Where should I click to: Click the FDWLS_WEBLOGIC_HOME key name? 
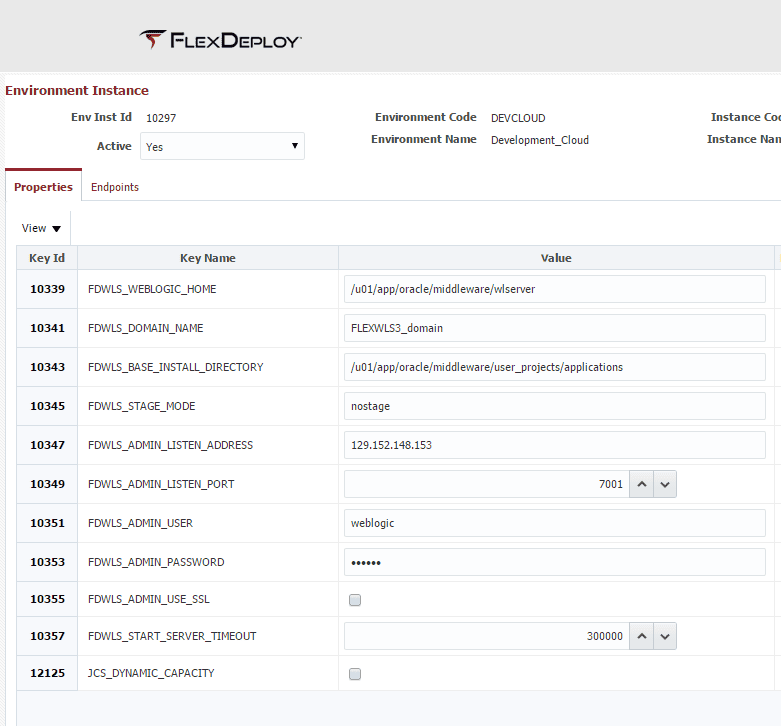coord(152,289)
